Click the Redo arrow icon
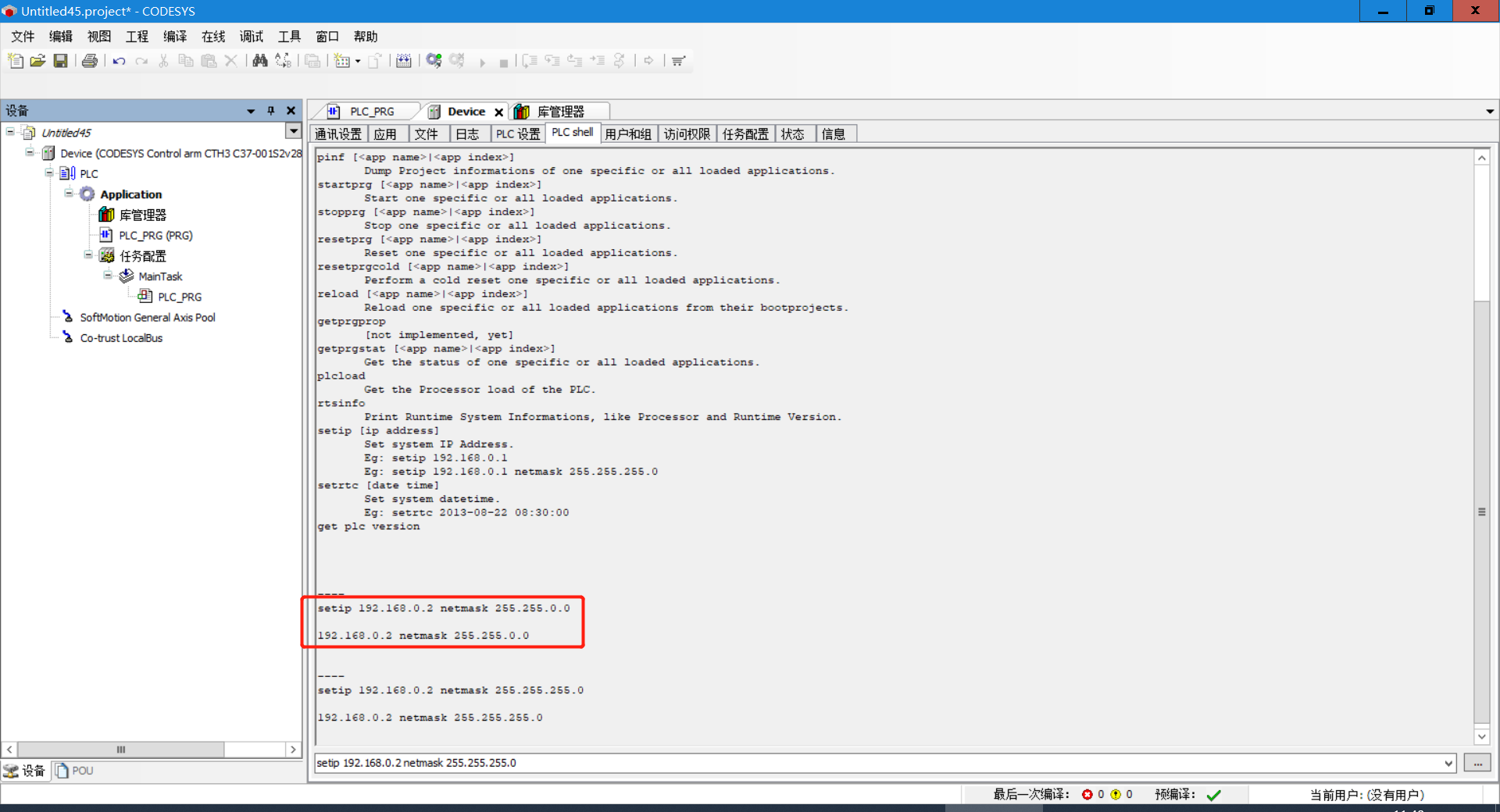Image resolution: width=1500 pixels, height=812 pixels. (141, 61)
